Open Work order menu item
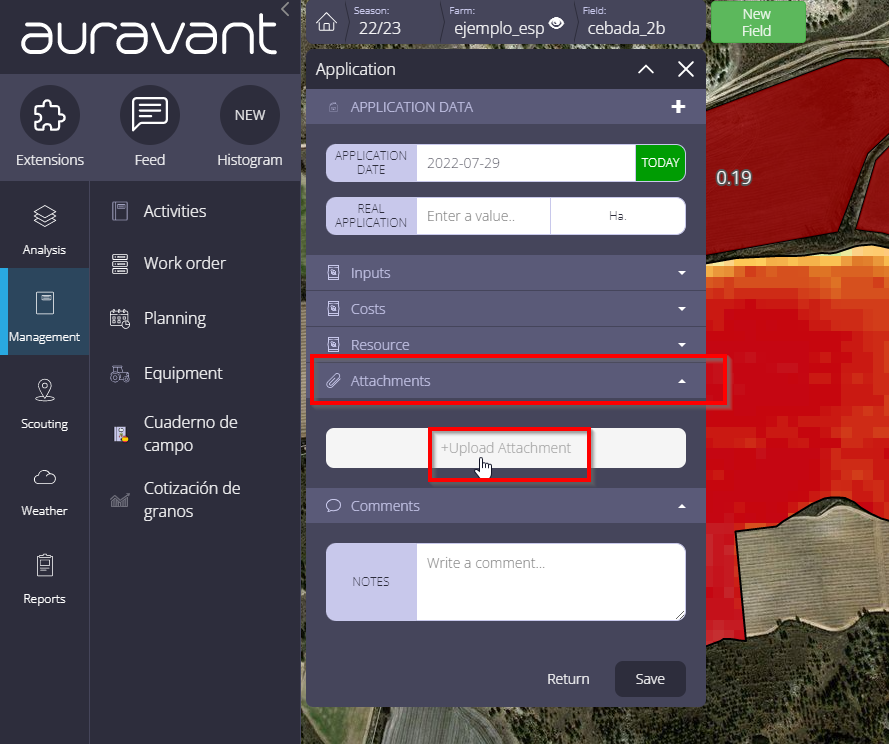 point(185,264)
